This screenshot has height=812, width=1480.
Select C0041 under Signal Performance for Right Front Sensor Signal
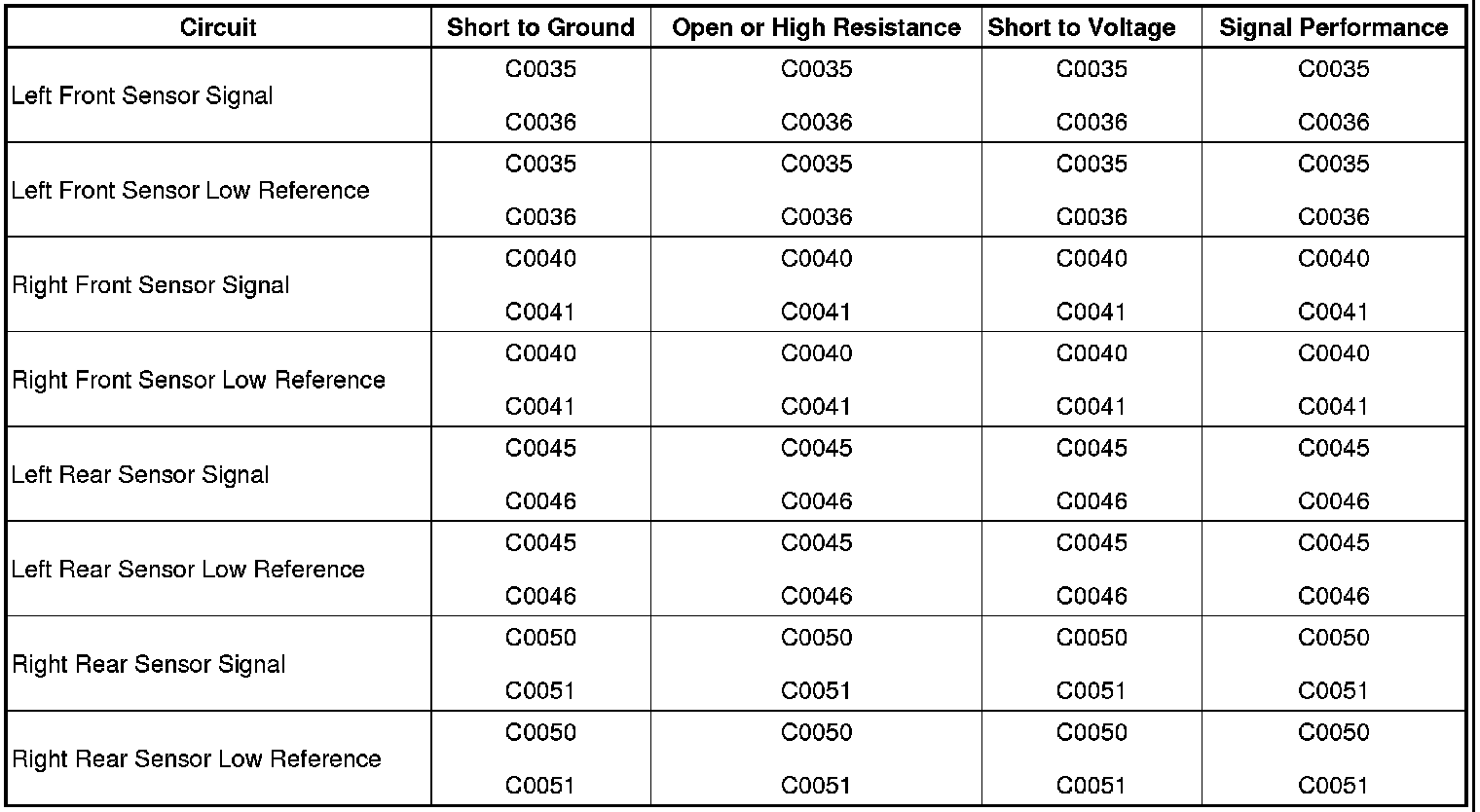[x=1333, y=313]
